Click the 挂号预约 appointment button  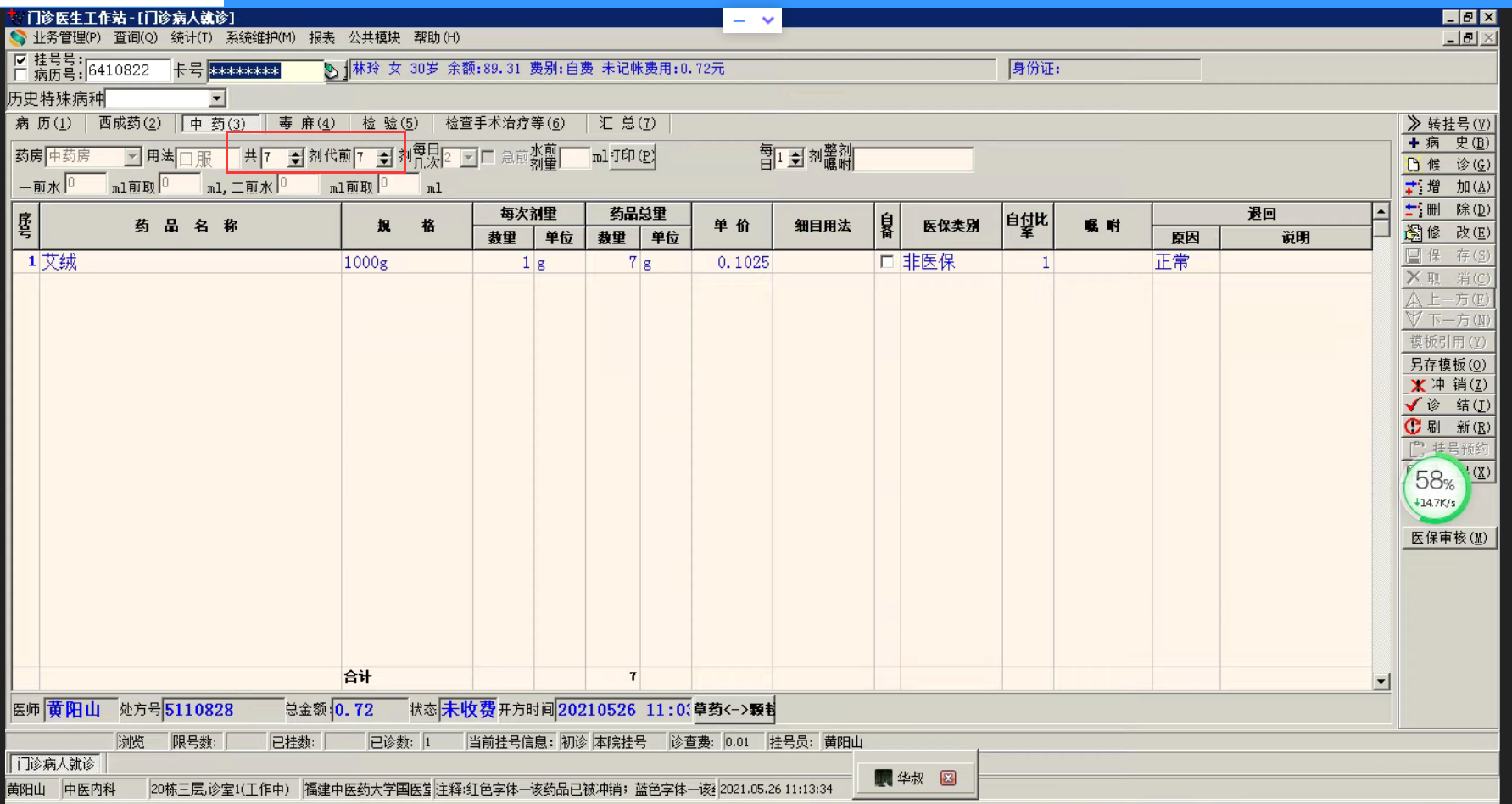[x=1448, y=449]
